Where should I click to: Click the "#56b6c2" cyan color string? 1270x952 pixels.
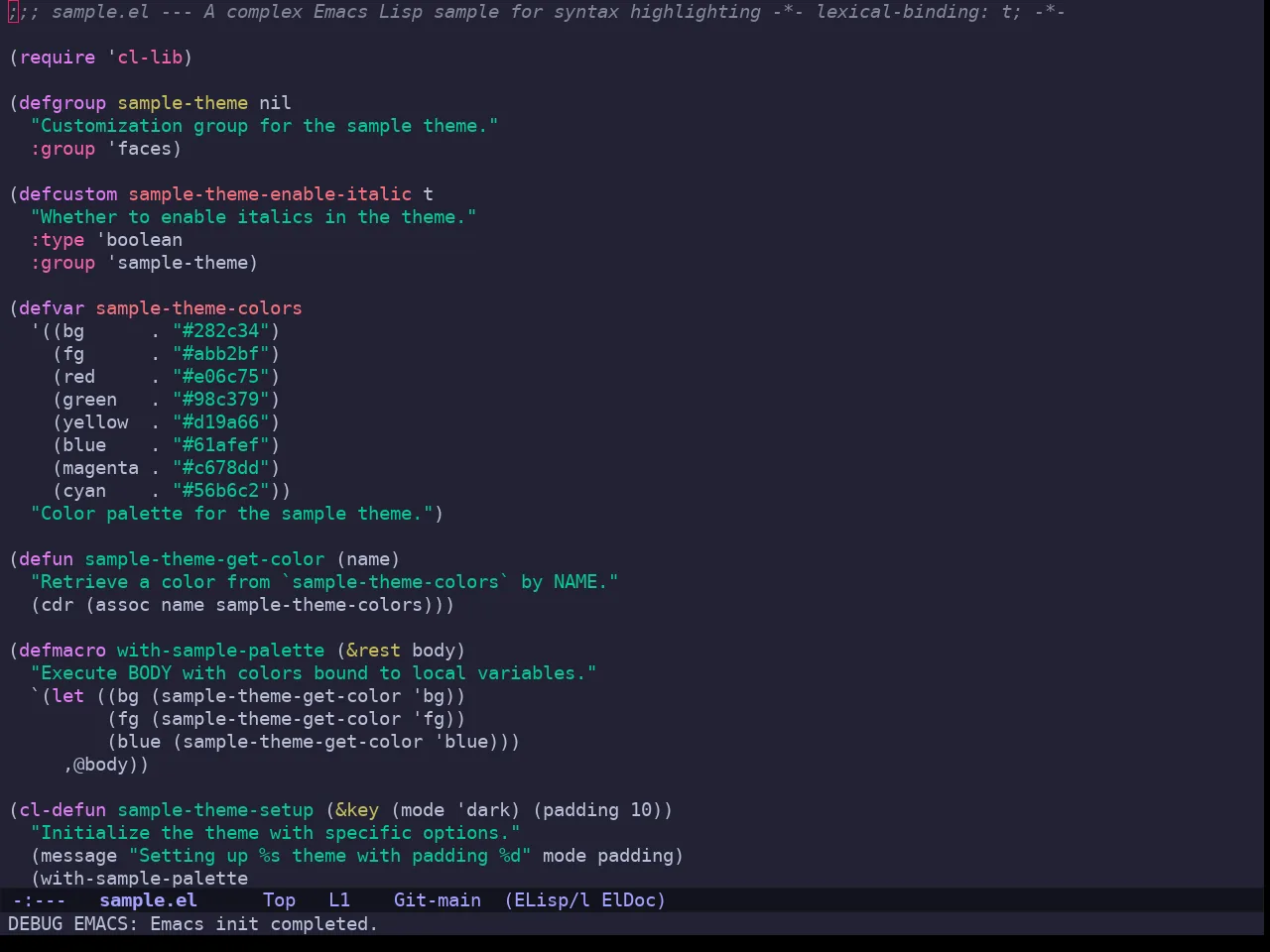[220, 491]
